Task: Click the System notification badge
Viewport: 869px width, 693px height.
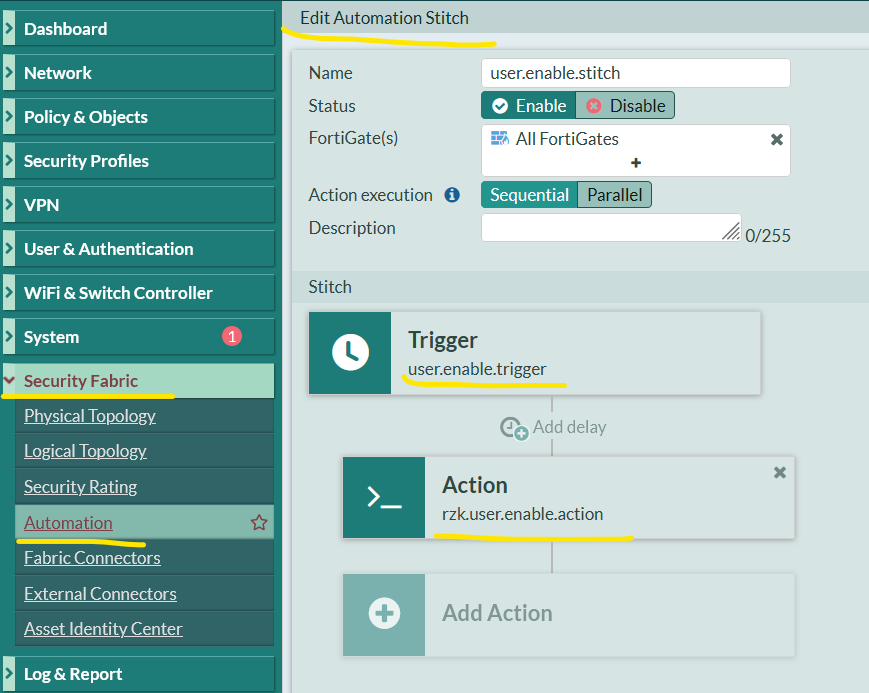Action: (x=232, y=336)
